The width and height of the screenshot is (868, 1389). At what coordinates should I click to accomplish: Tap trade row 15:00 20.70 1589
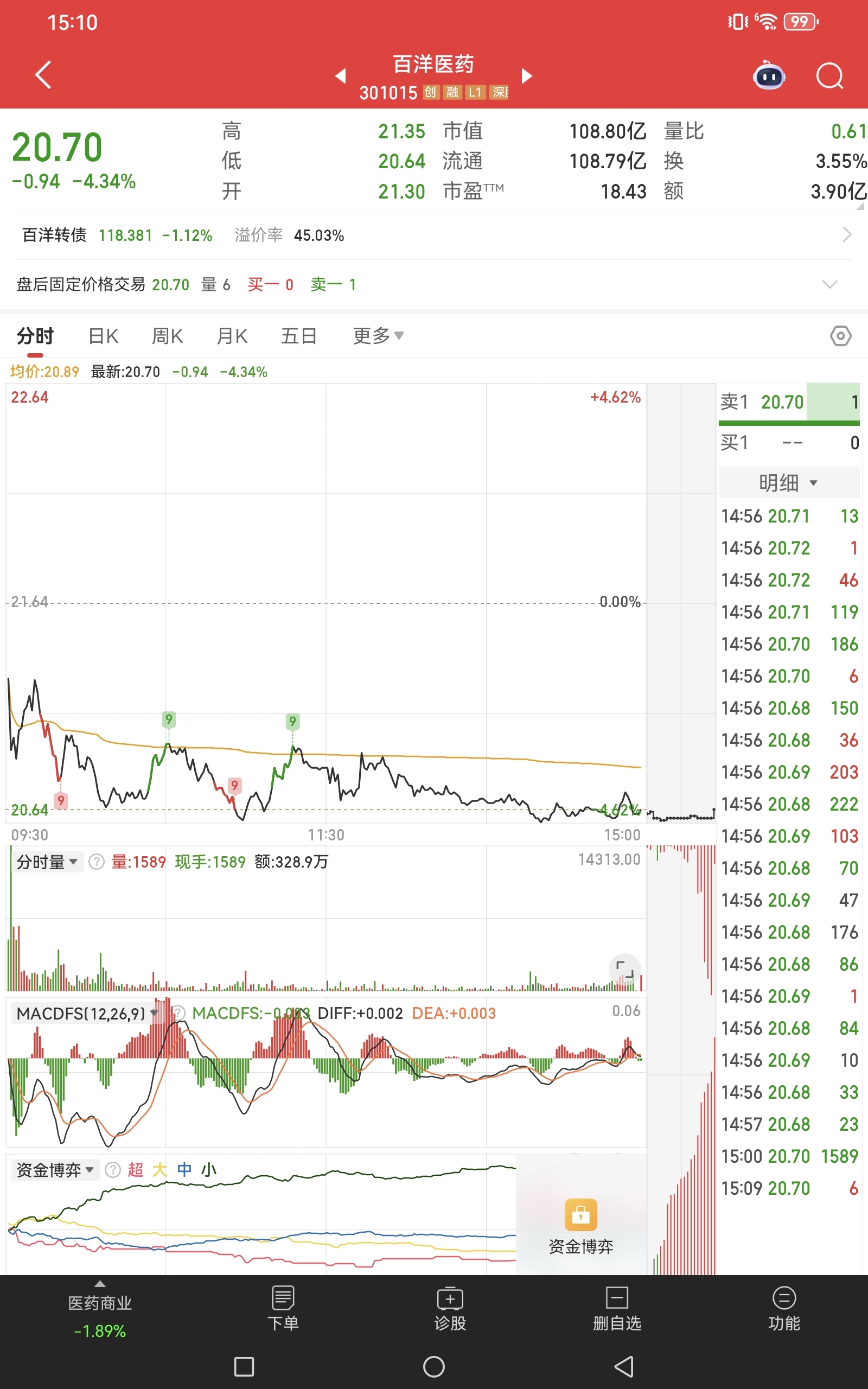pyautogui.click(x=789, y=1156)
